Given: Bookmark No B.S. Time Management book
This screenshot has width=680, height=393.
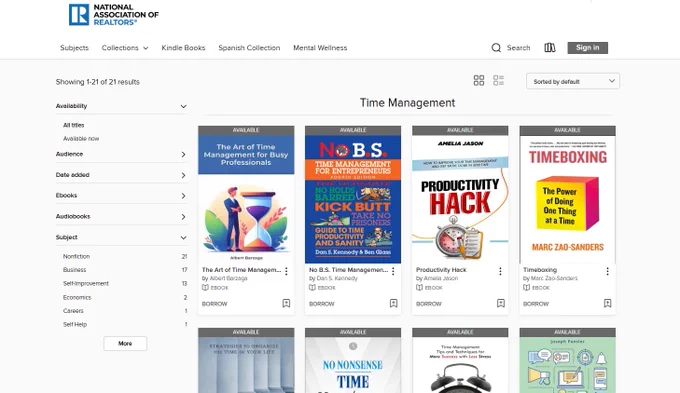Looking at the screenshot, I should pyautogui.click(x=393, y=303).
